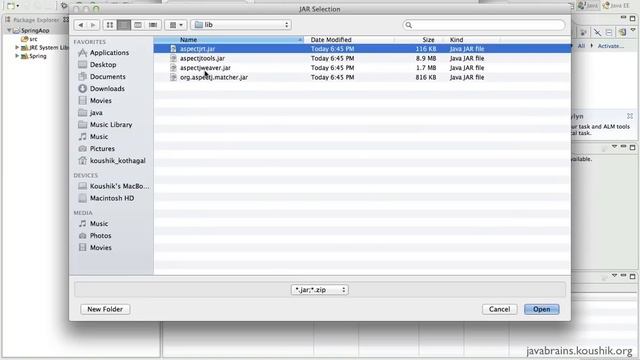Switch to icon view

[110, 25]
